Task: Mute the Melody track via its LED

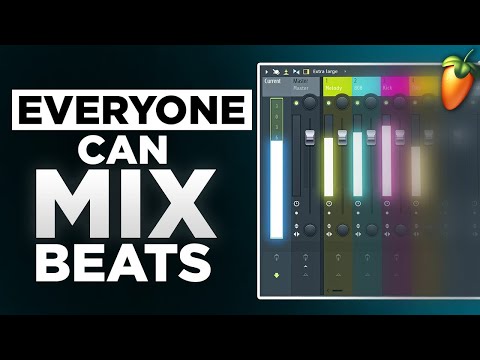Action: (328, 103)
